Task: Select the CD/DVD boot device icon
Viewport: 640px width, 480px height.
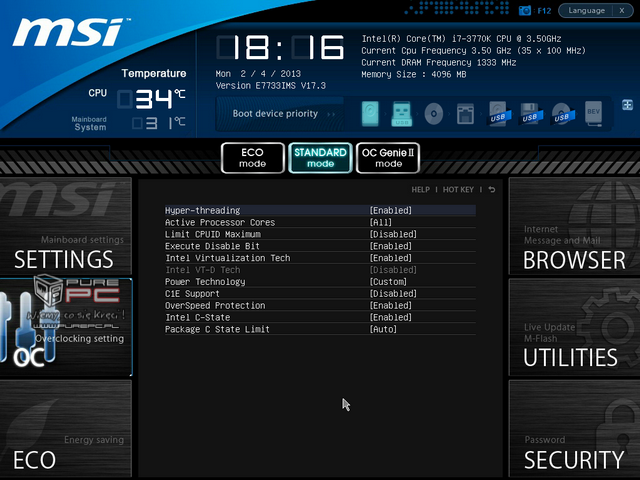Action: coord(433,113)
